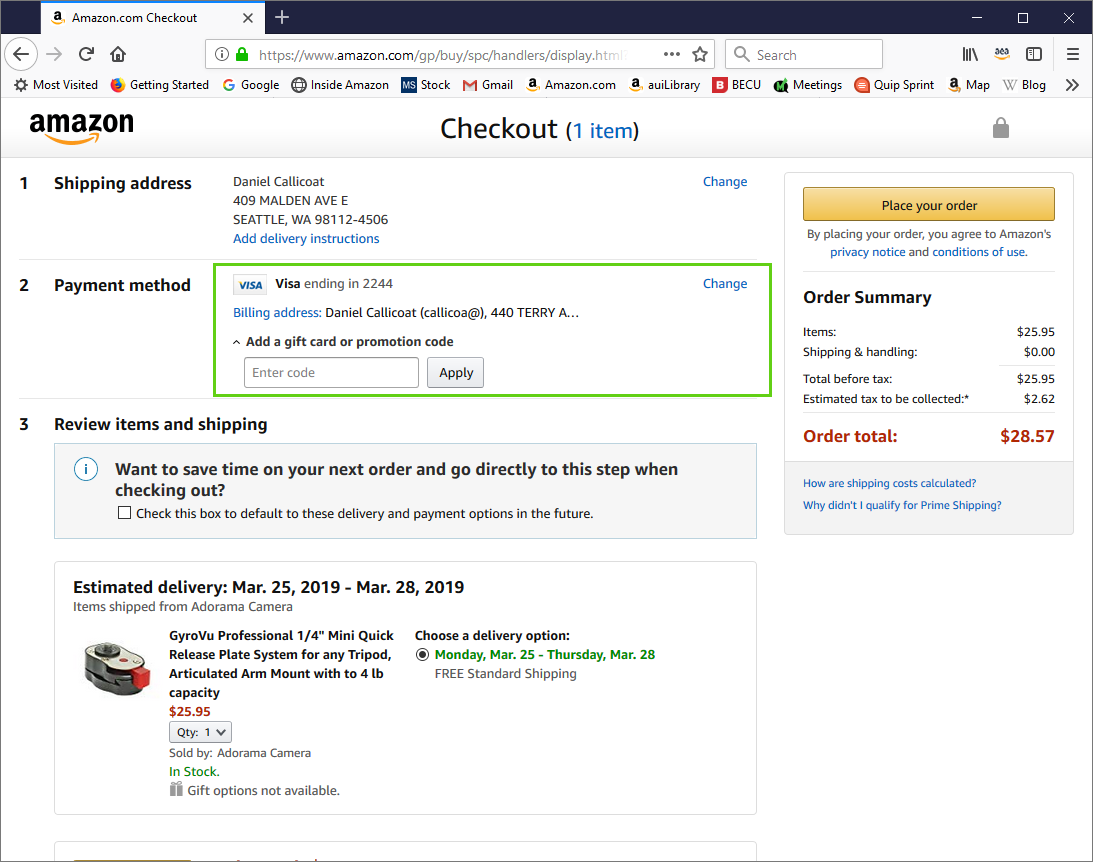
Task: Click Add delivery instructions link
Action: point(306,238)
